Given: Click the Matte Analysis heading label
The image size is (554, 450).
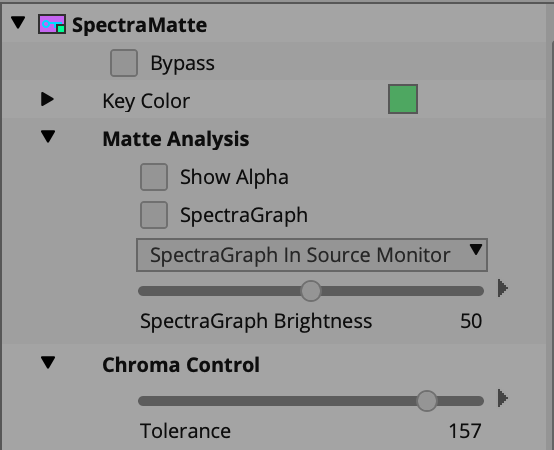Looking at the screenshot, I should (x=176, y=139).
